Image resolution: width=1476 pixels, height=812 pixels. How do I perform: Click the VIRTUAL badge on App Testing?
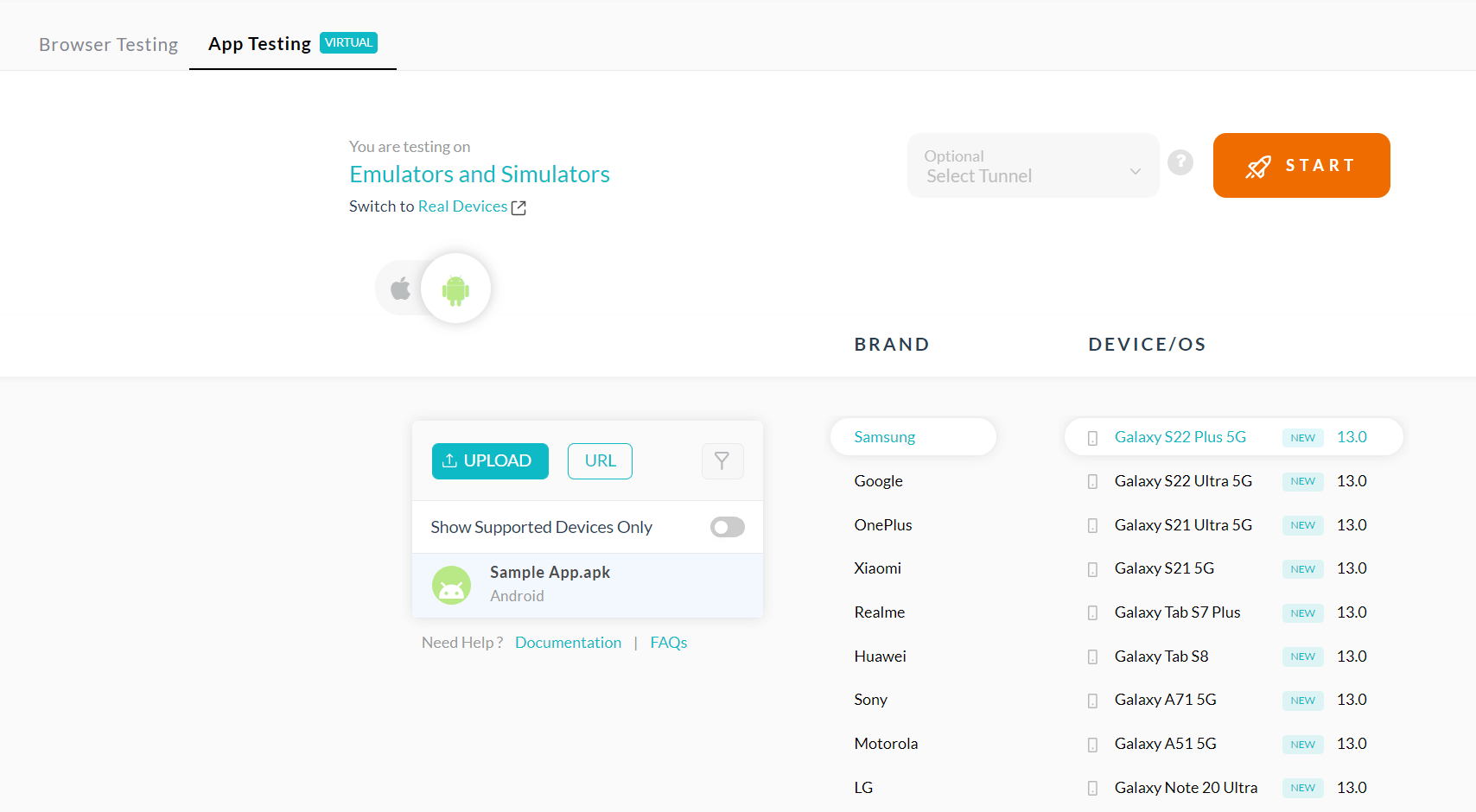click(348, 42)
